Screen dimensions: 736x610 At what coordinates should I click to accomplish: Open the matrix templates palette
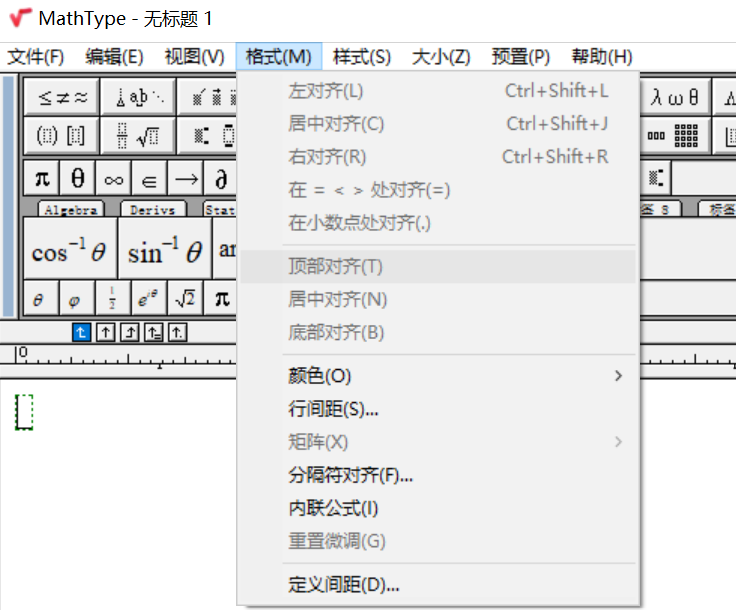point(675,136)
